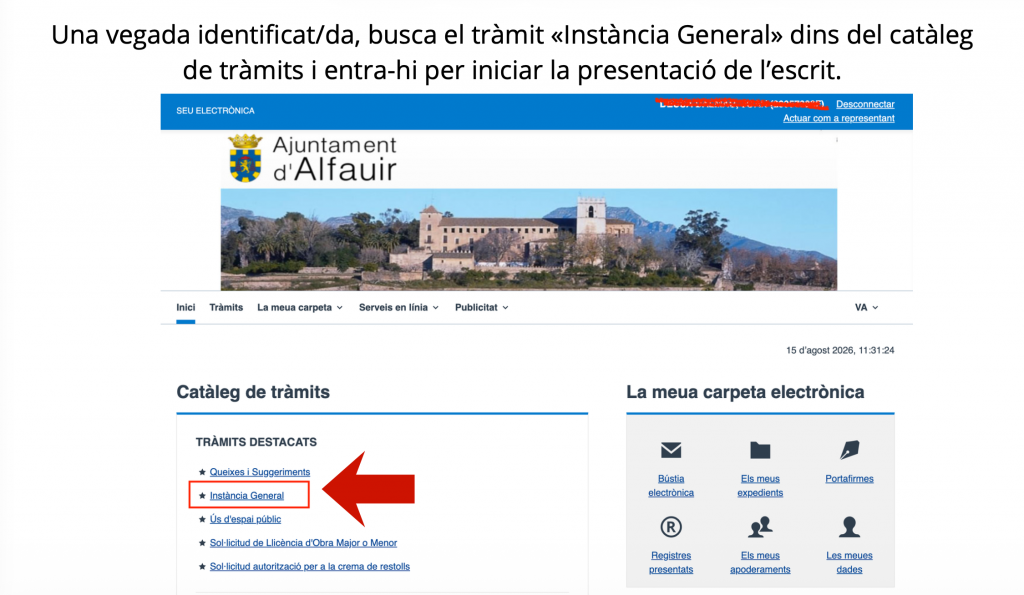Screen dimensions: 1024x595
Task: Click the Ajuntament d'Alfauir crest logo
Action: [x=245, y=158]
